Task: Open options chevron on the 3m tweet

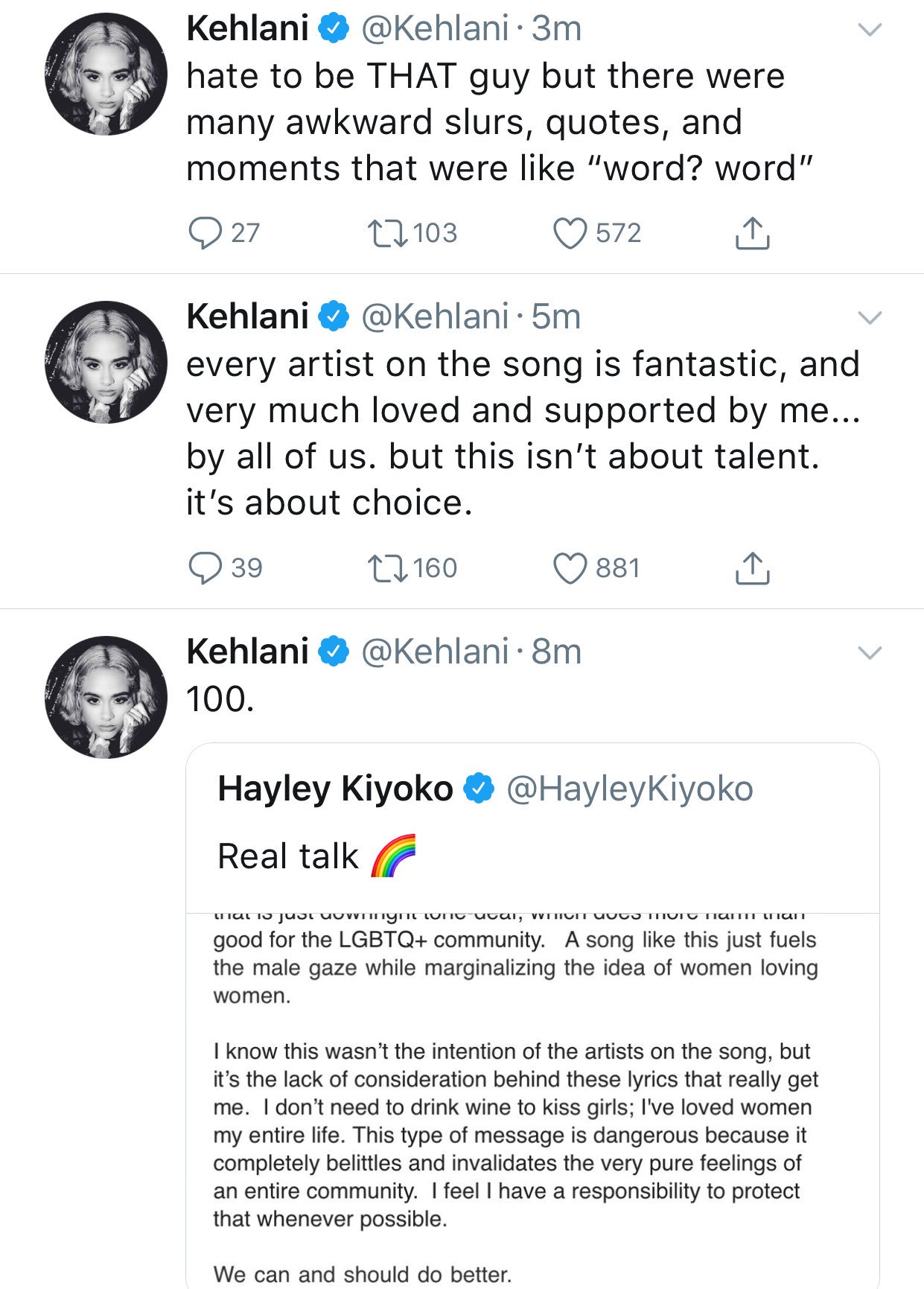Action: tap(870, 30)
